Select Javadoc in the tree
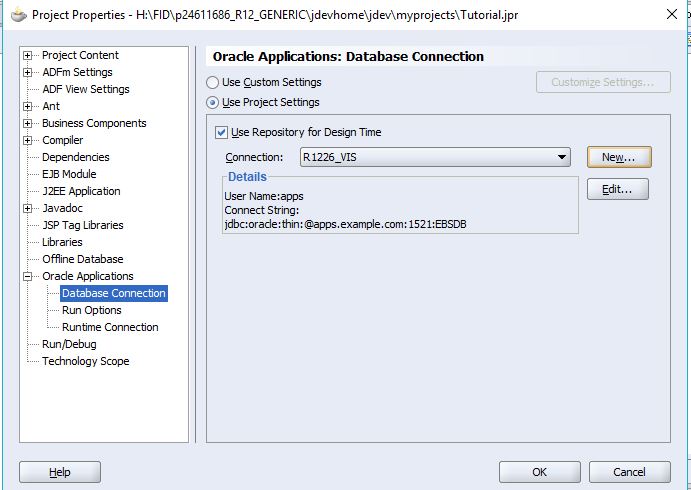 62,208
